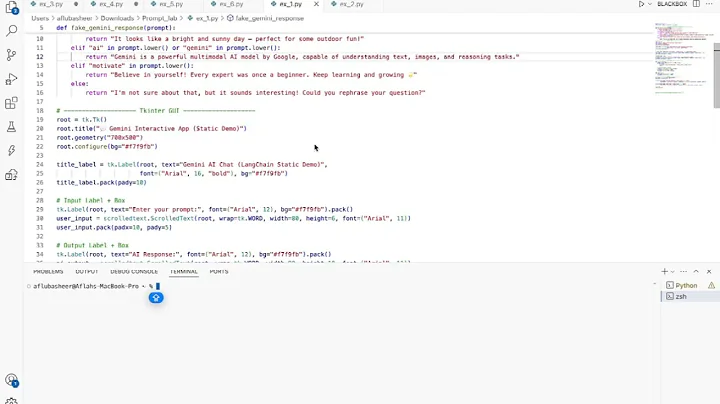Click the Downloads breadcrumb segment
The height and width of the screenshot is (404, 720).
tap(117, 18)
